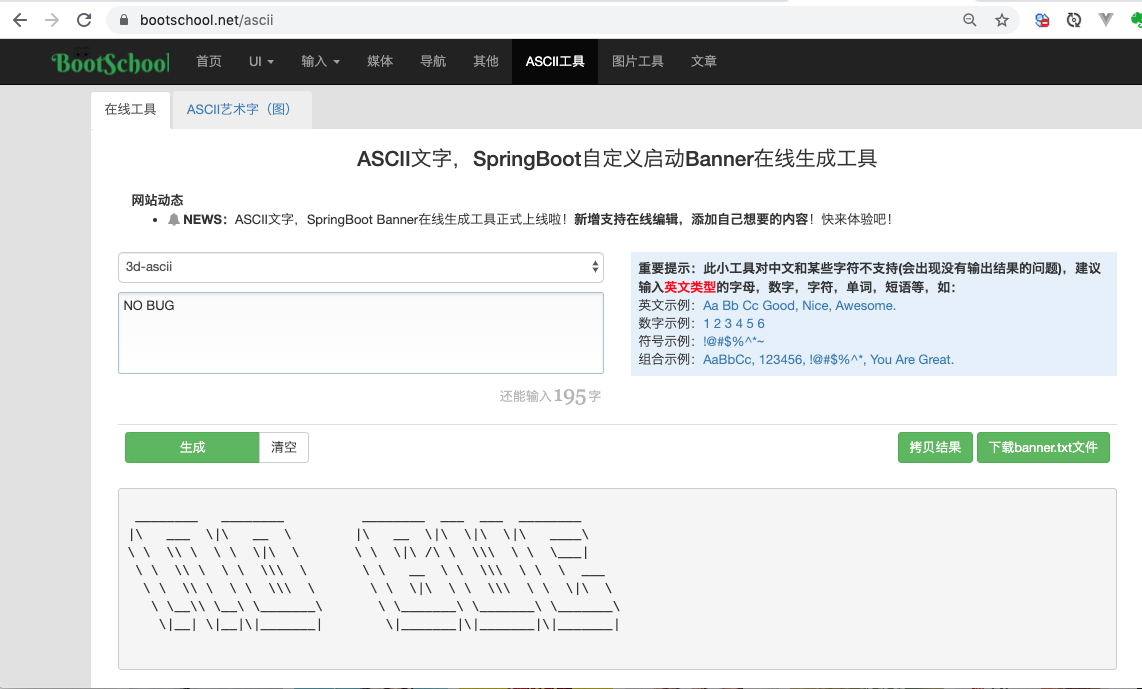Reload the page with refresh icon

84,20
